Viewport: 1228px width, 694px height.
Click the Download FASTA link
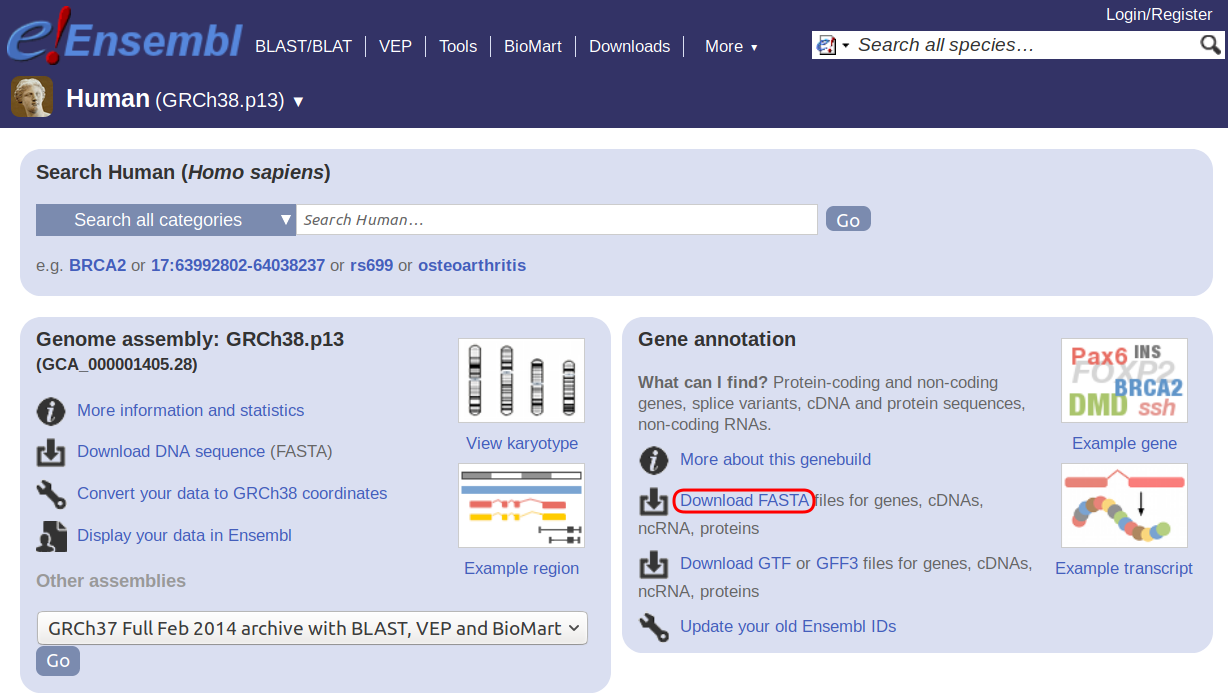pyautogui.click(x=744, y=500)
